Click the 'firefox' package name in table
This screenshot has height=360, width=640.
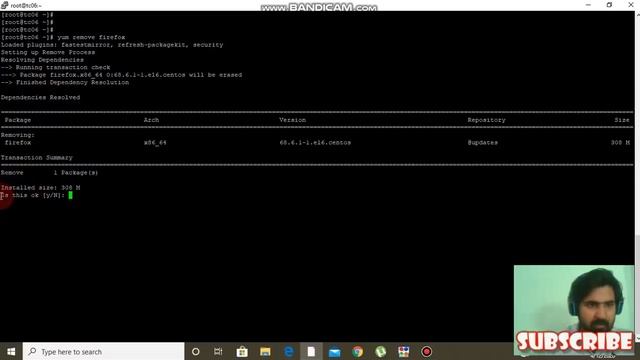click(x=18, y=142)
